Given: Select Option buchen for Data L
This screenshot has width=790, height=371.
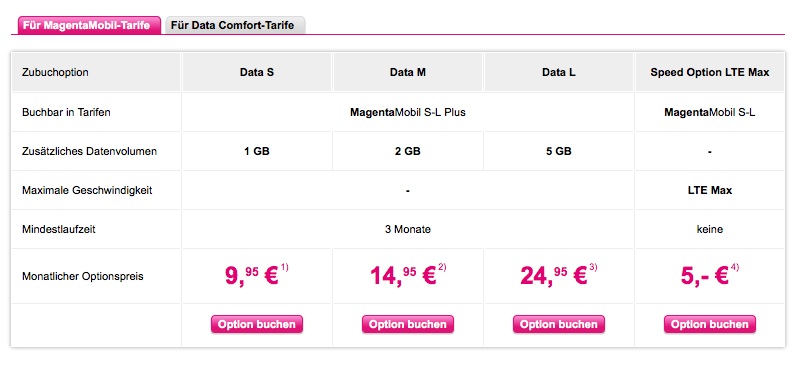Looking at the screenshot, I should 559,324.
